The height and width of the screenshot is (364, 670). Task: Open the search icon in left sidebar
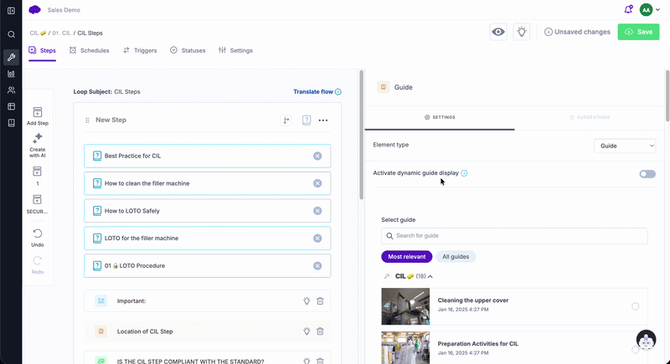click(11, 35)
